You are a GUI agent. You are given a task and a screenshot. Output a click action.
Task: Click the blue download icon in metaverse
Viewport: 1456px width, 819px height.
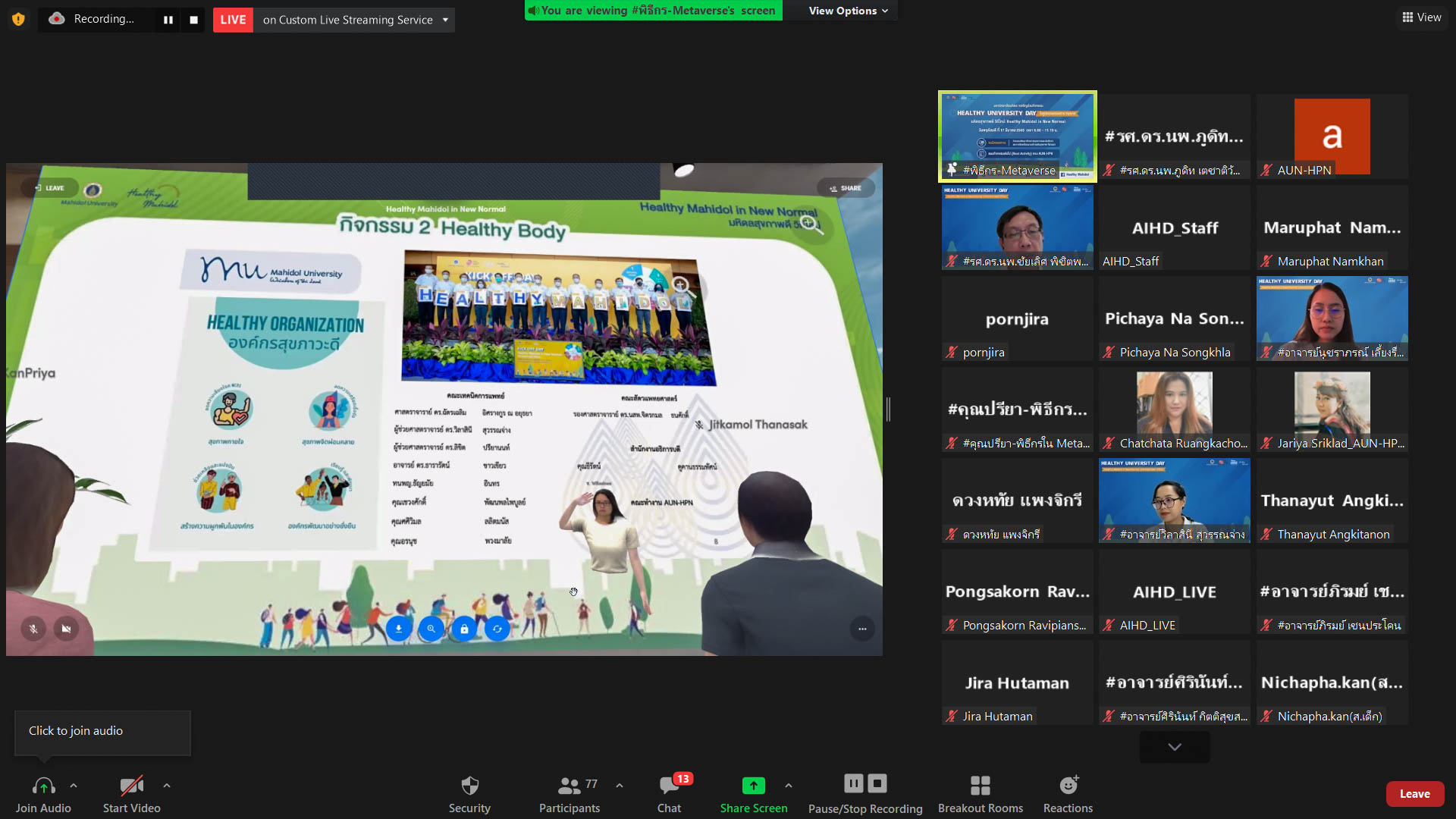398,629
